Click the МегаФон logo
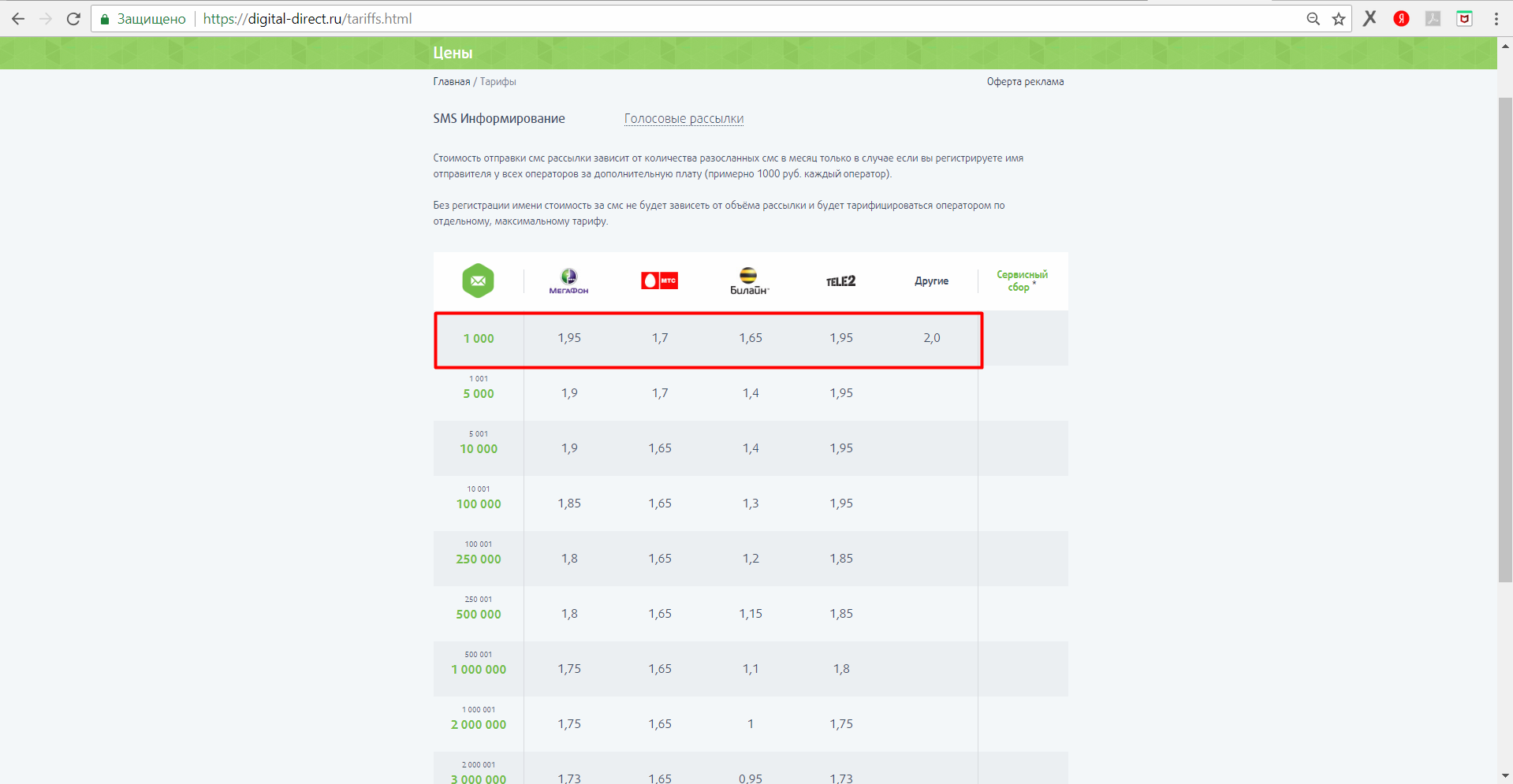1513x784 pixels. tap(568, 281)
